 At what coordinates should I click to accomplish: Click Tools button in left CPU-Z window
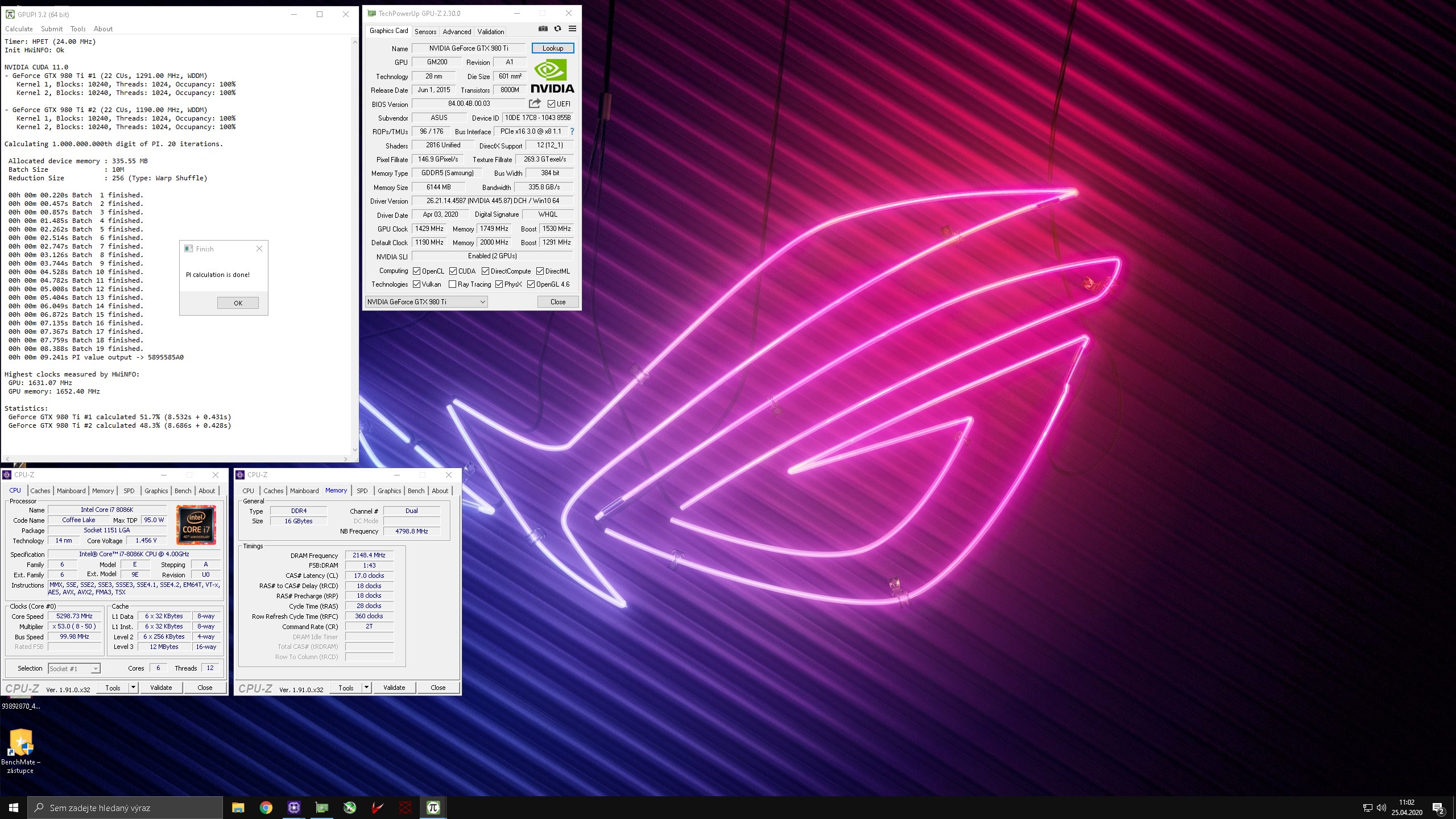click(113, 688)
